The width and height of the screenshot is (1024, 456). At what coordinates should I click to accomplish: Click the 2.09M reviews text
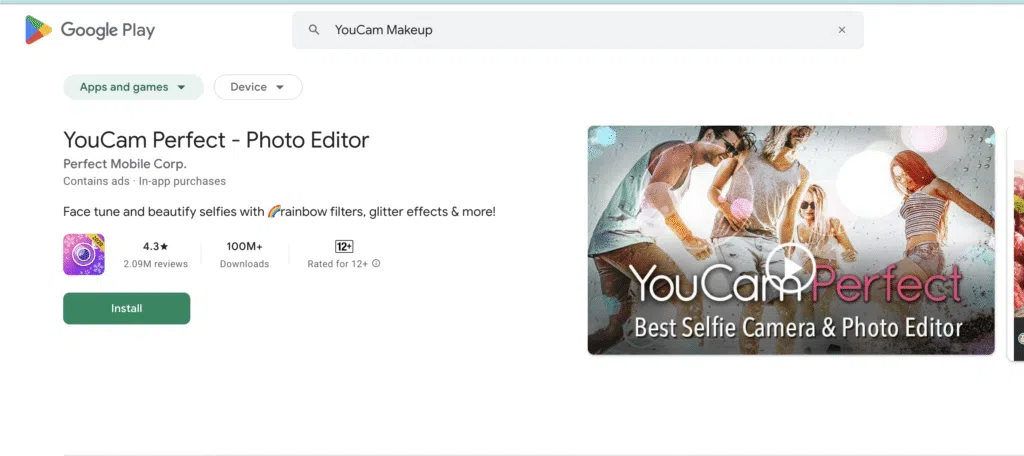coord(155,264)
